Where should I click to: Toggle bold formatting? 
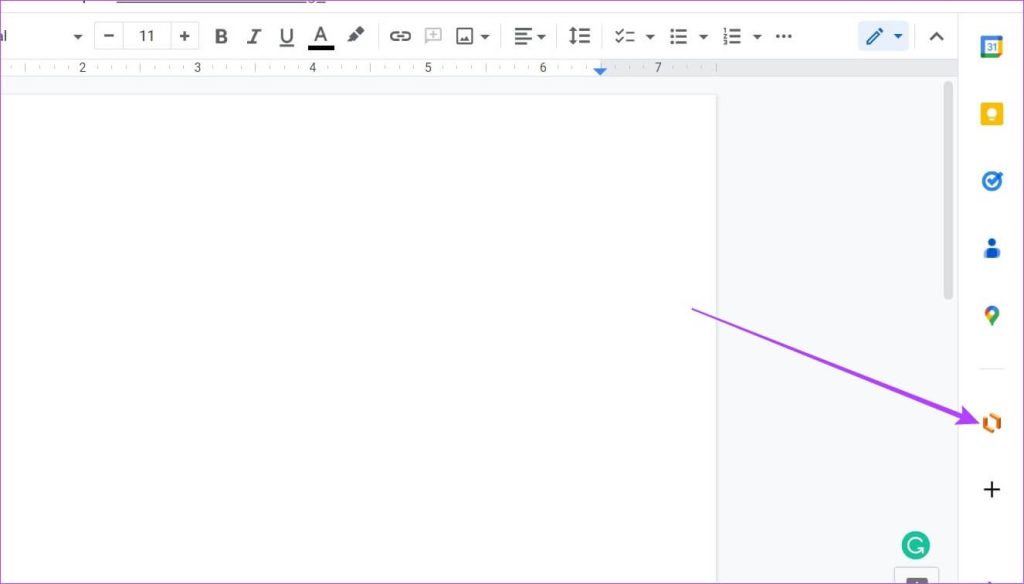click(x=221, y=37)
